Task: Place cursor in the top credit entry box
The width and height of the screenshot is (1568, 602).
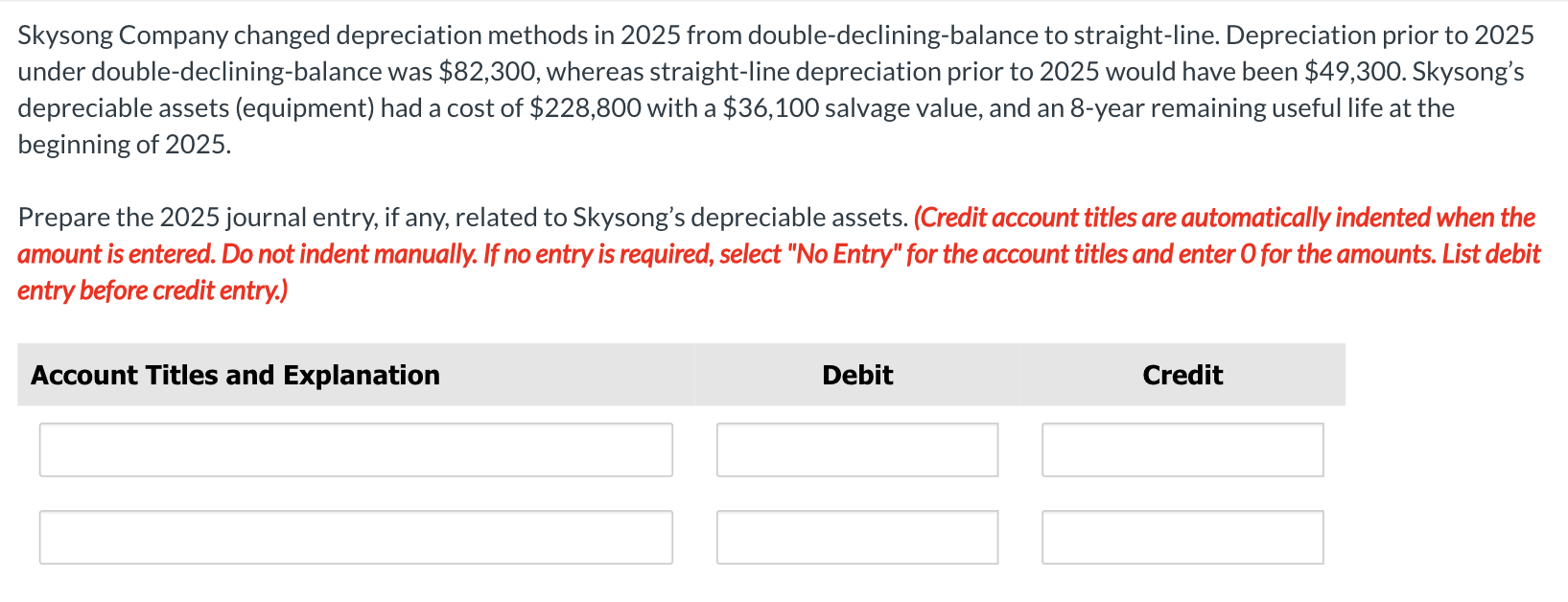Action: pos(1182,449)
